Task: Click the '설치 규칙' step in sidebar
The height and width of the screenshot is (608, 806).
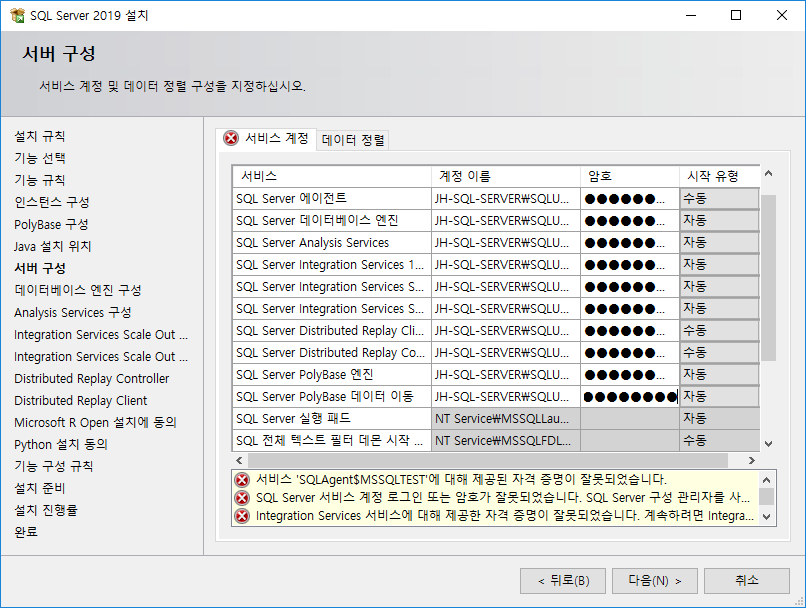Action: (x=40, y=137)
